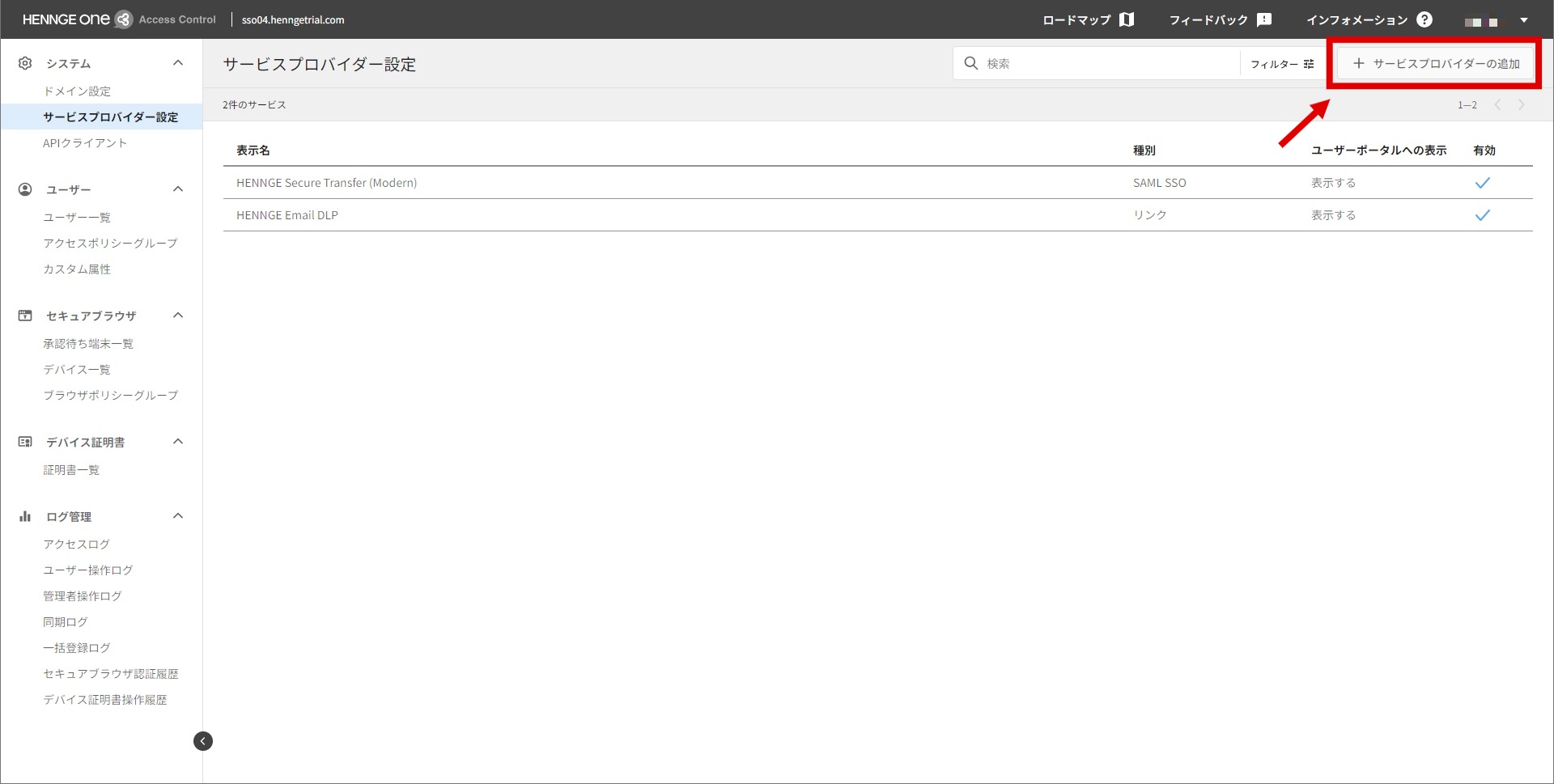The image size is (1554, 784).
Task: Click the log management bar chart icon
Action: point(25,516)
